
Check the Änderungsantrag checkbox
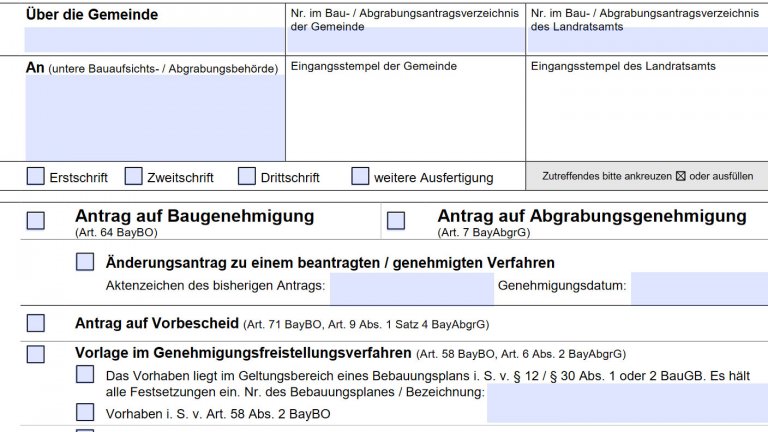(x=85, y=263)
